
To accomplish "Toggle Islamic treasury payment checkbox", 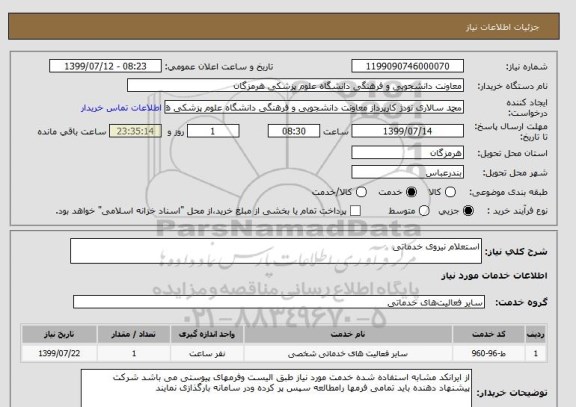I will click(x=355, y=211).
